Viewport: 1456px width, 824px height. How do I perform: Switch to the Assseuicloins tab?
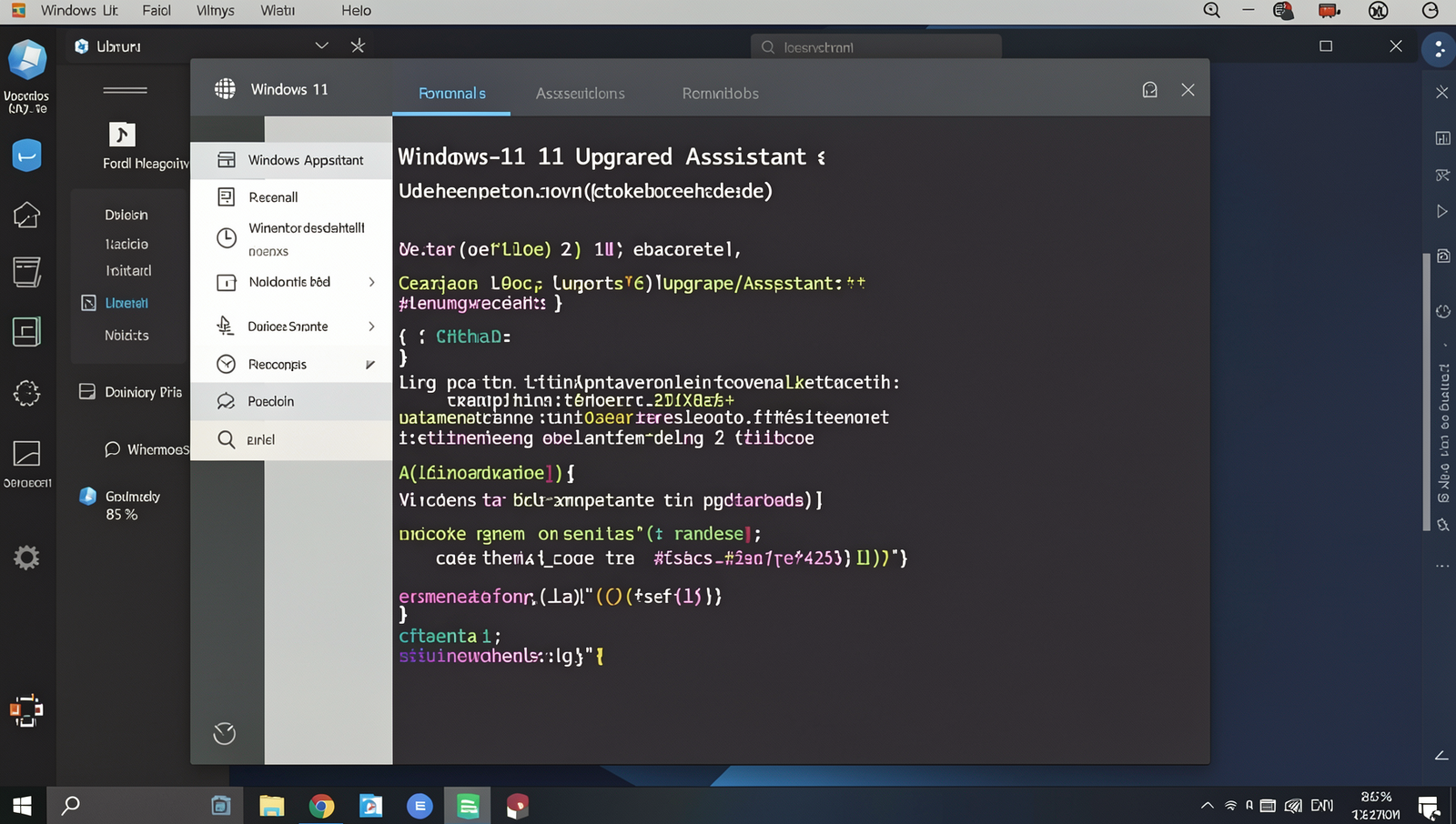pos(580,93)
